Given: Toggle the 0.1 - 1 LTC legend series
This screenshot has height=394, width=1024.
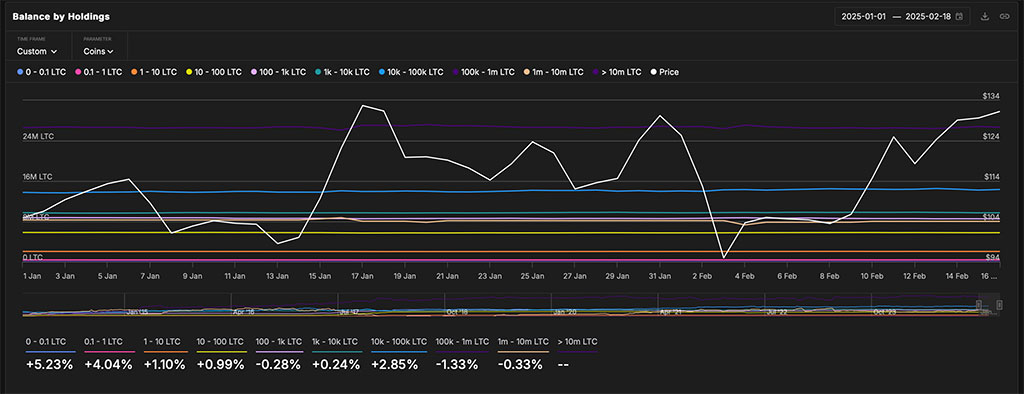Looking at the screenshot, I should pyautogui.click(x=100, y=72).
